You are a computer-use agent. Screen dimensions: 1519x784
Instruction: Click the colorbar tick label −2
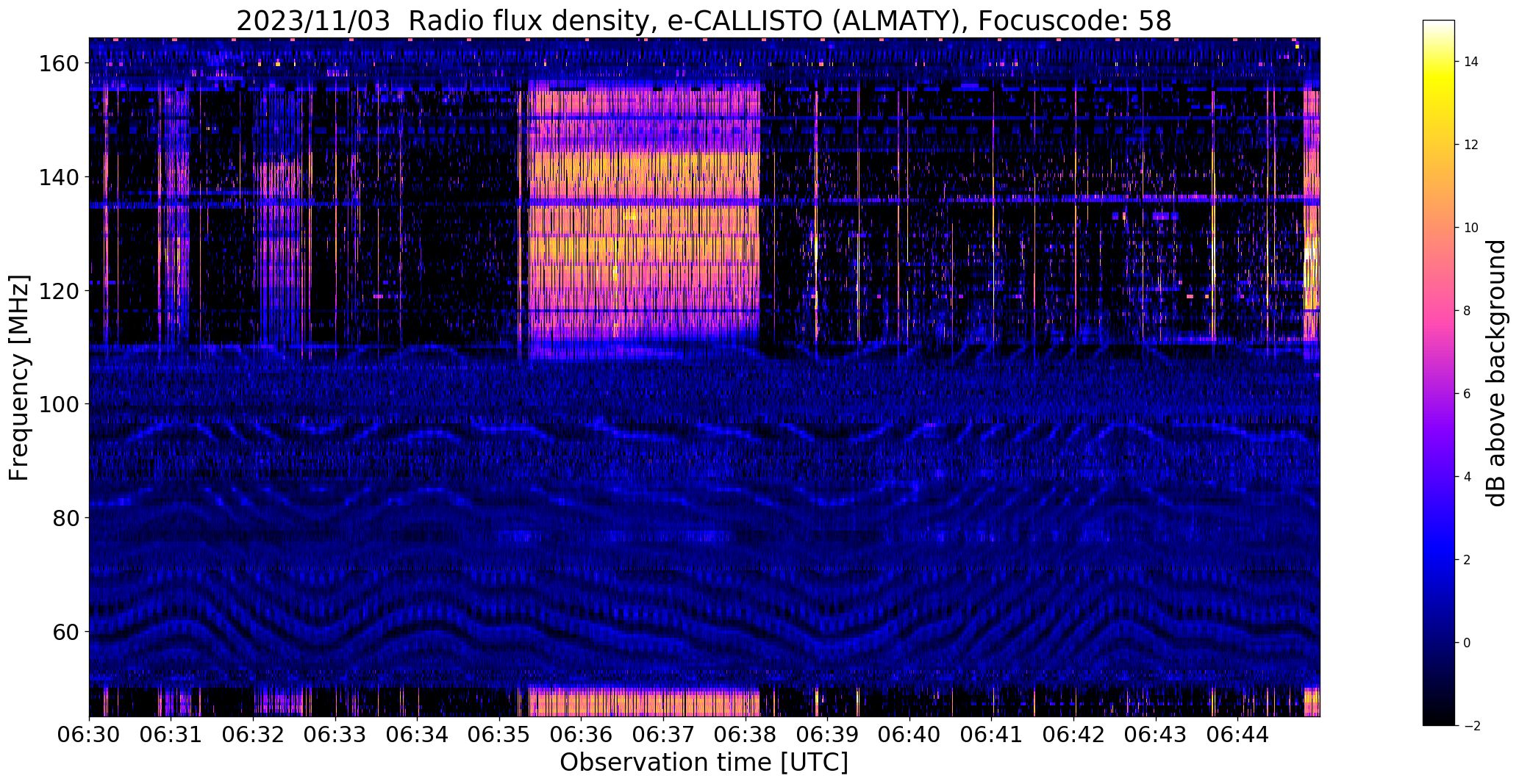(x=1472, y=726)
